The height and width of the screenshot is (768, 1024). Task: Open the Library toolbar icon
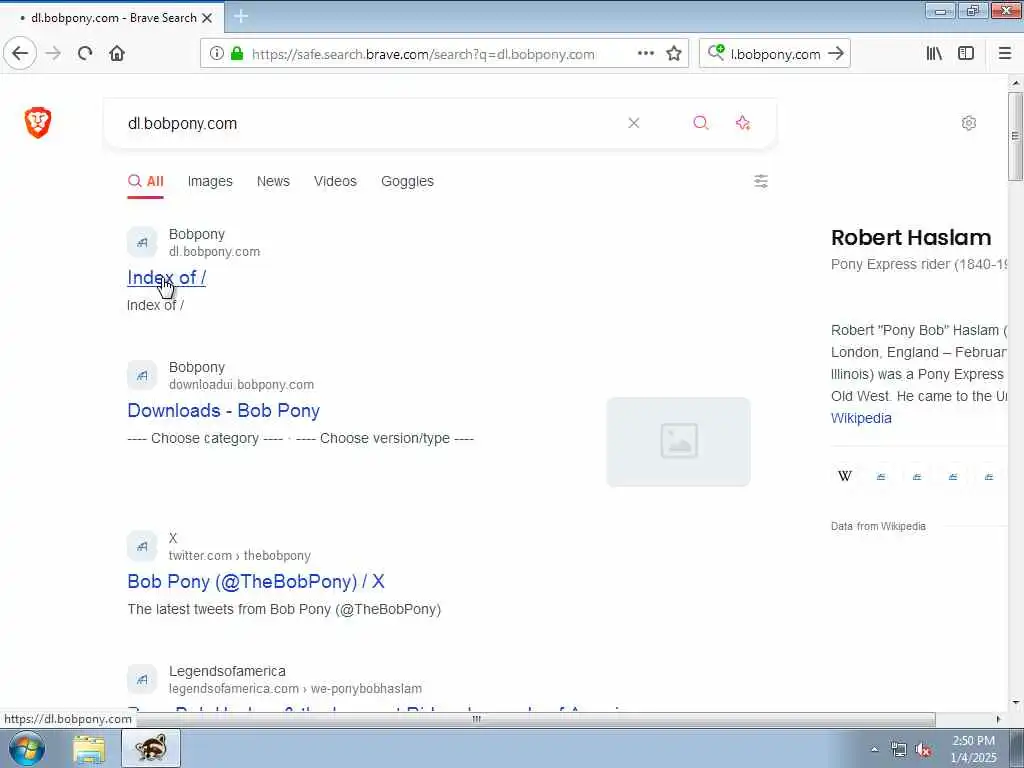point(934,54)
